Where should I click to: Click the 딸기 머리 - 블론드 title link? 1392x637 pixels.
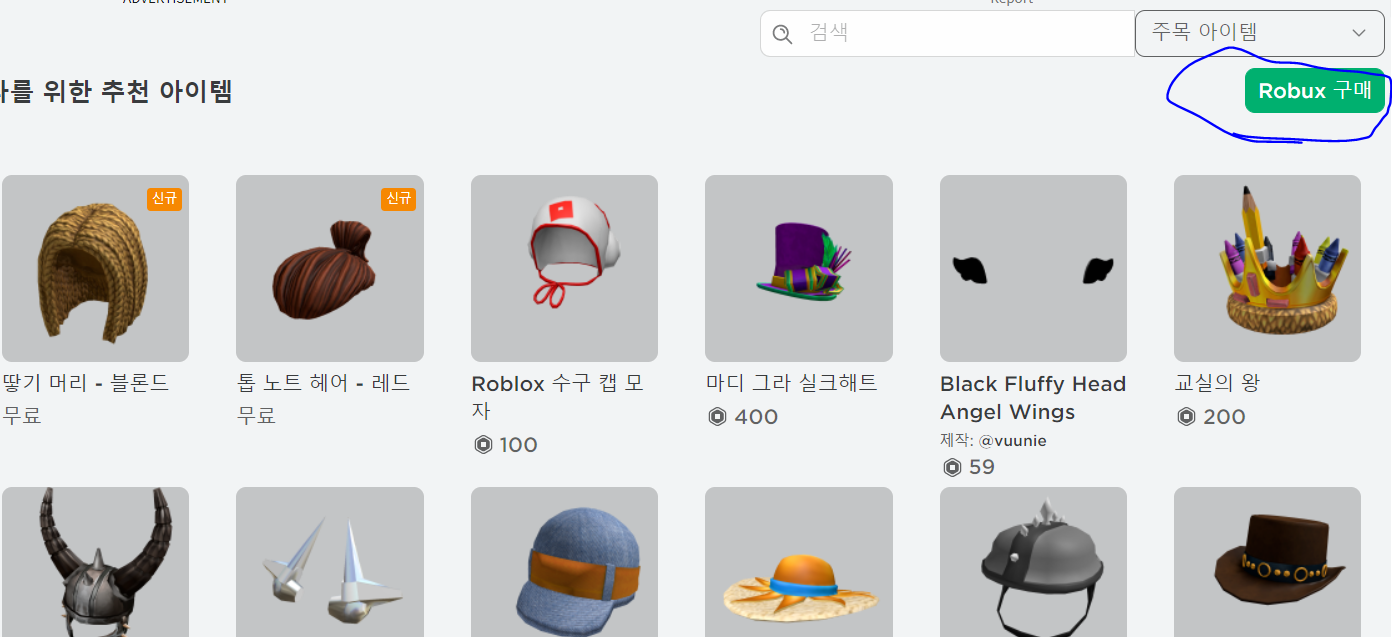(x=86, y=383)
